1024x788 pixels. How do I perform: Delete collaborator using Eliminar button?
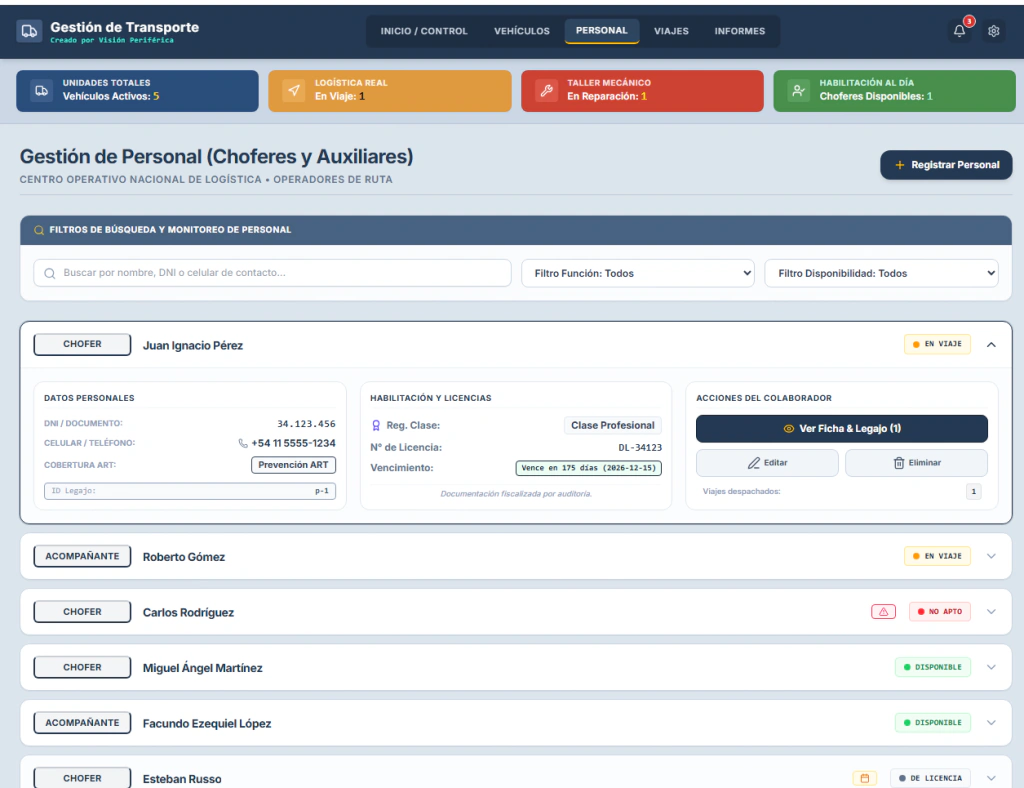916,463
